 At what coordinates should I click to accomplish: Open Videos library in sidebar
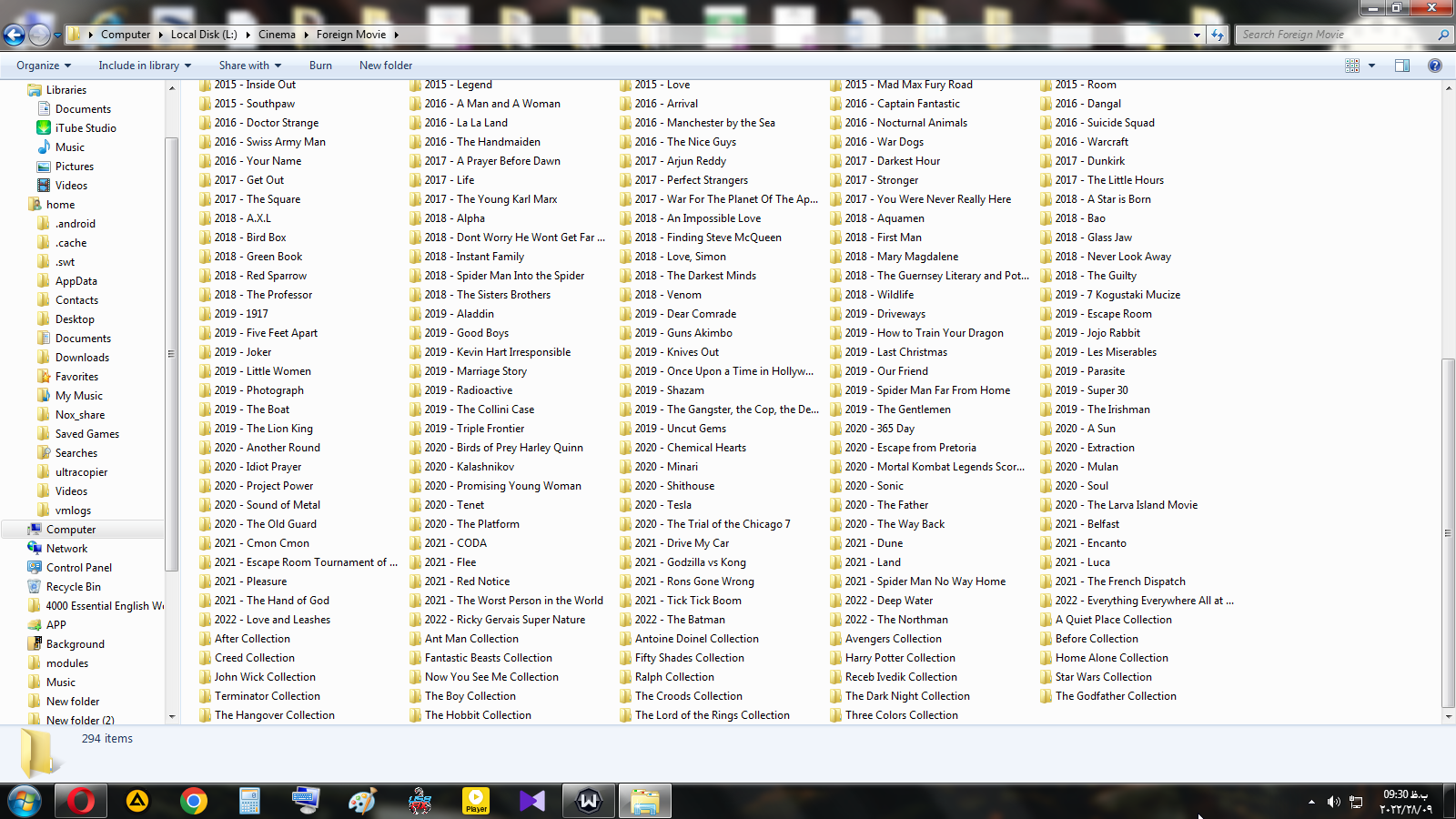point(71,186)
